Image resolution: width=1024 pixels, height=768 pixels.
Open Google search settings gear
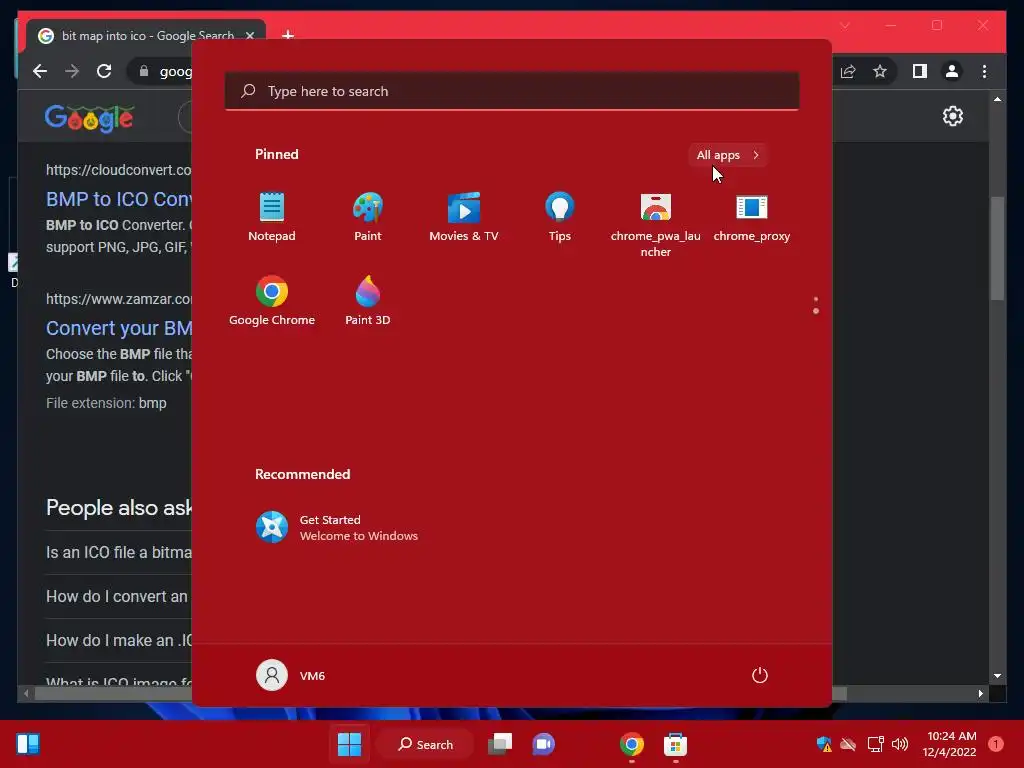point(953,116)
